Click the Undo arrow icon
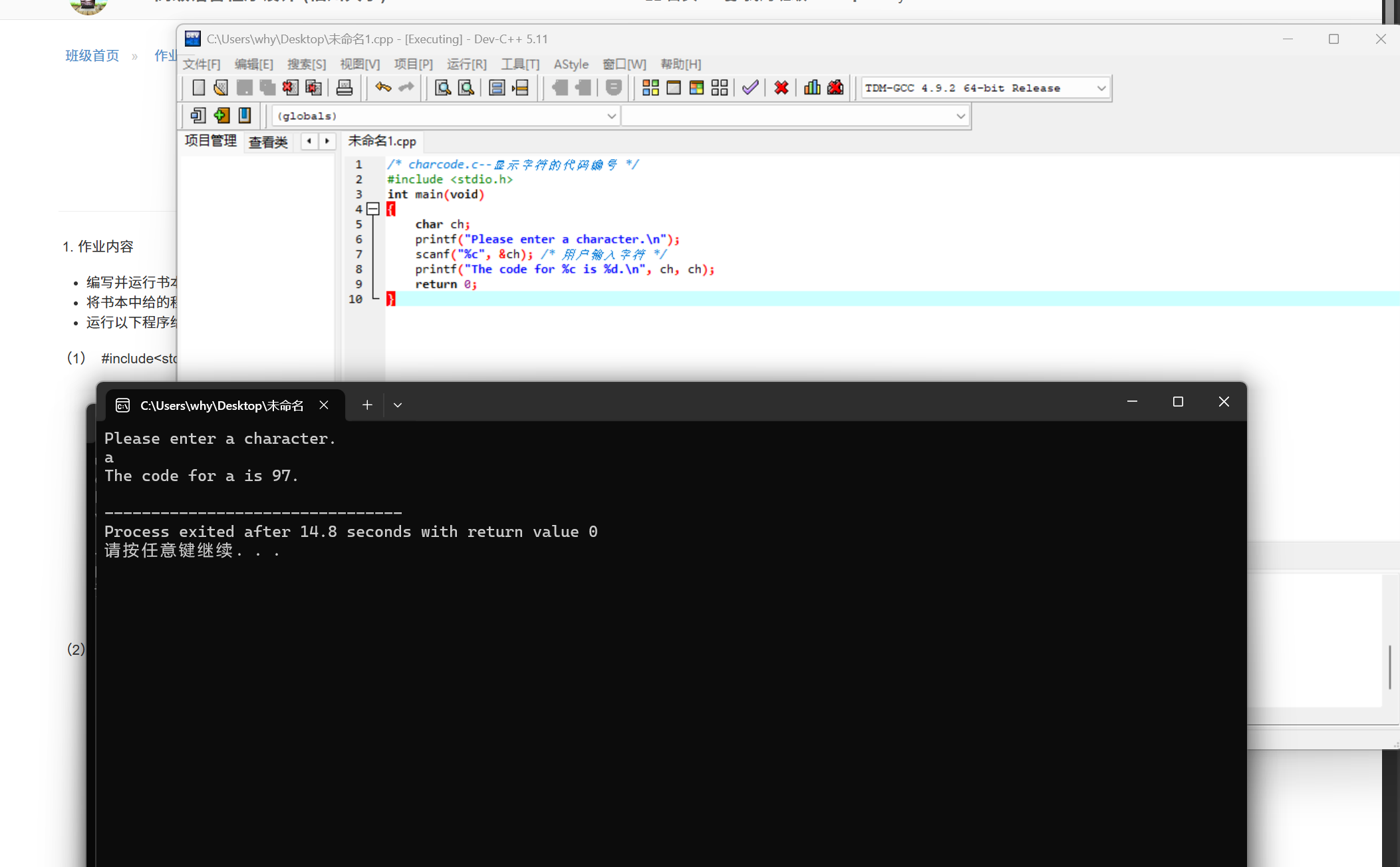 tap(382, 87)
